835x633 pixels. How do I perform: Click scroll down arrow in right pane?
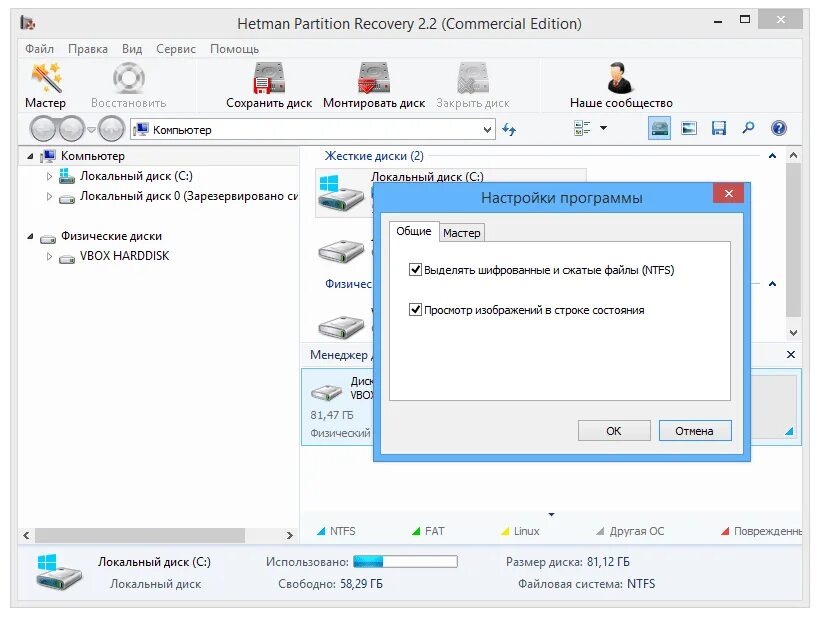click(793, 333)
